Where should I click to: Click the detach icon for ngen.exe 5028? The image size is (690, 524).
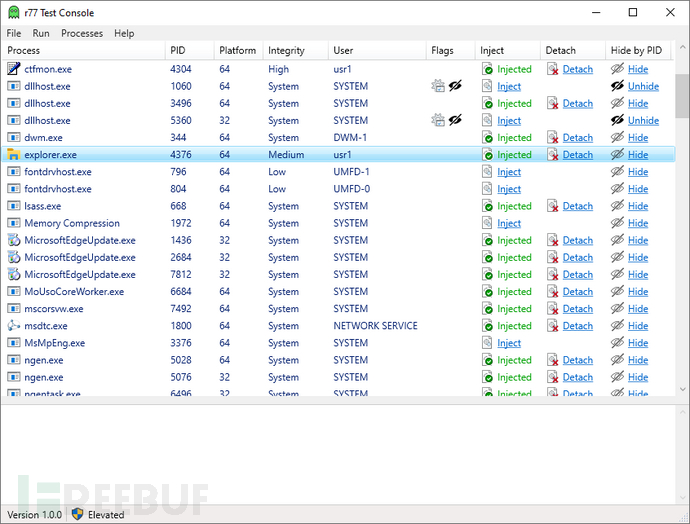[x=553, y=360]
